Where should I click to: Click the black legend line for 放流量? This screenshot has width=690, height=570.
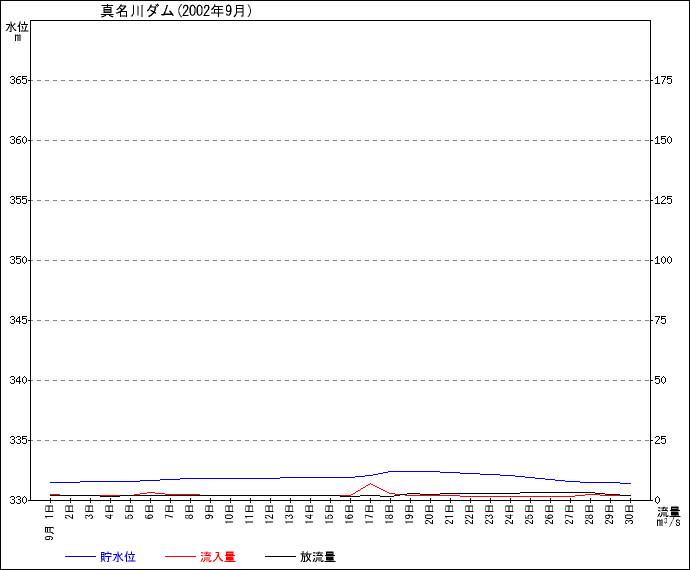[x=280, y=556]
